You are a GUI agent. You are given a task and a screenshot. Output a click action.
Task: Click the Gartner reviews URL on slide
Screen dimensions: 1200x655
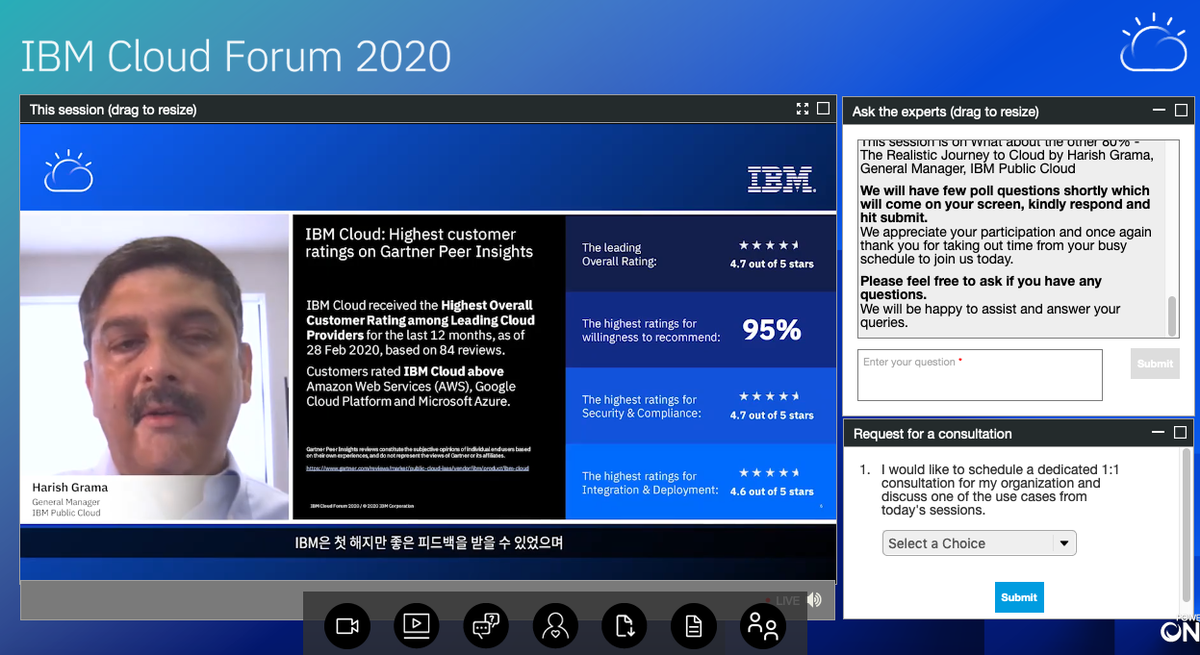[x=417, y=468]
